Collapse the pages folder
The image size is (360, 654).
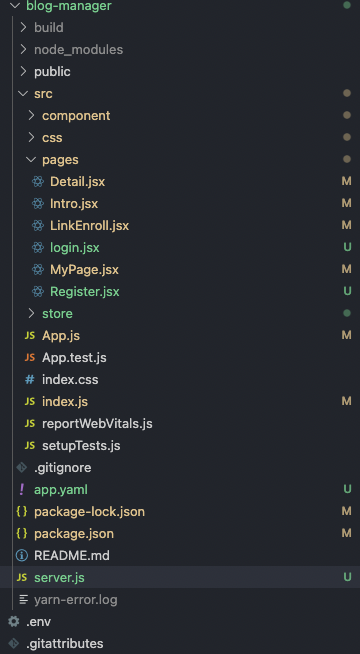tap(31, 160)
